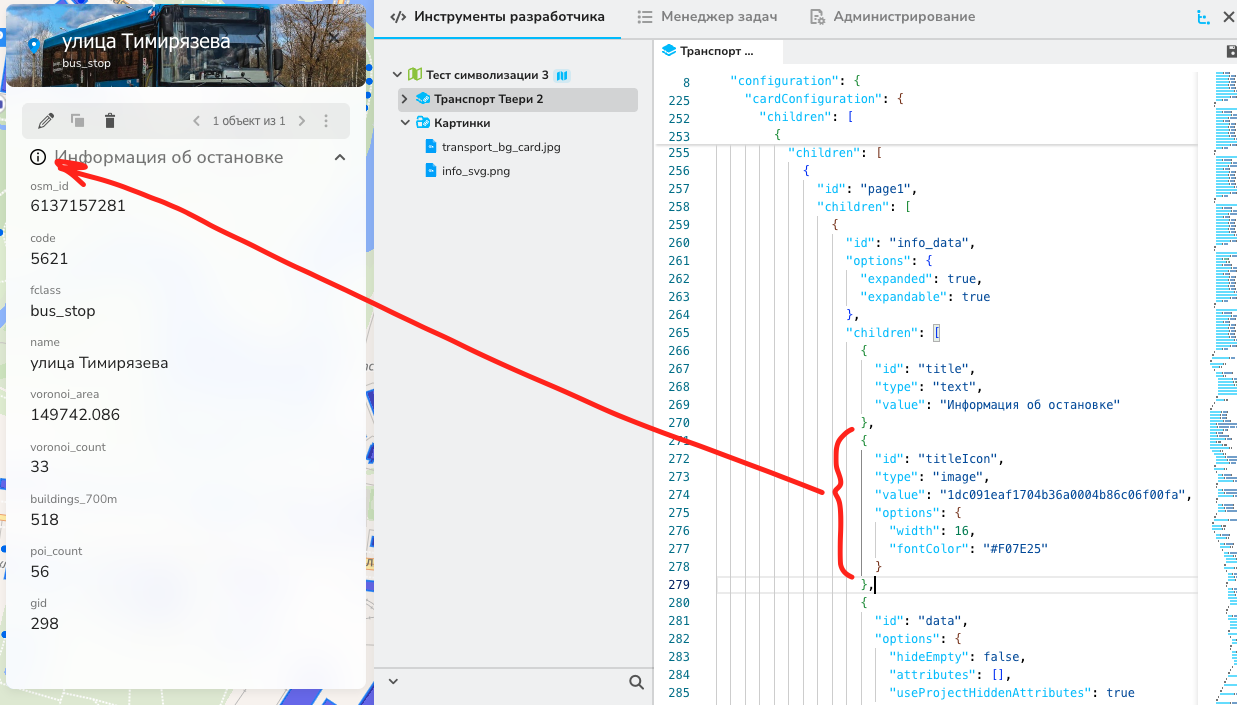The image size is (1237, 705).
Task: Select info_svg.png file
Action: 476,171
